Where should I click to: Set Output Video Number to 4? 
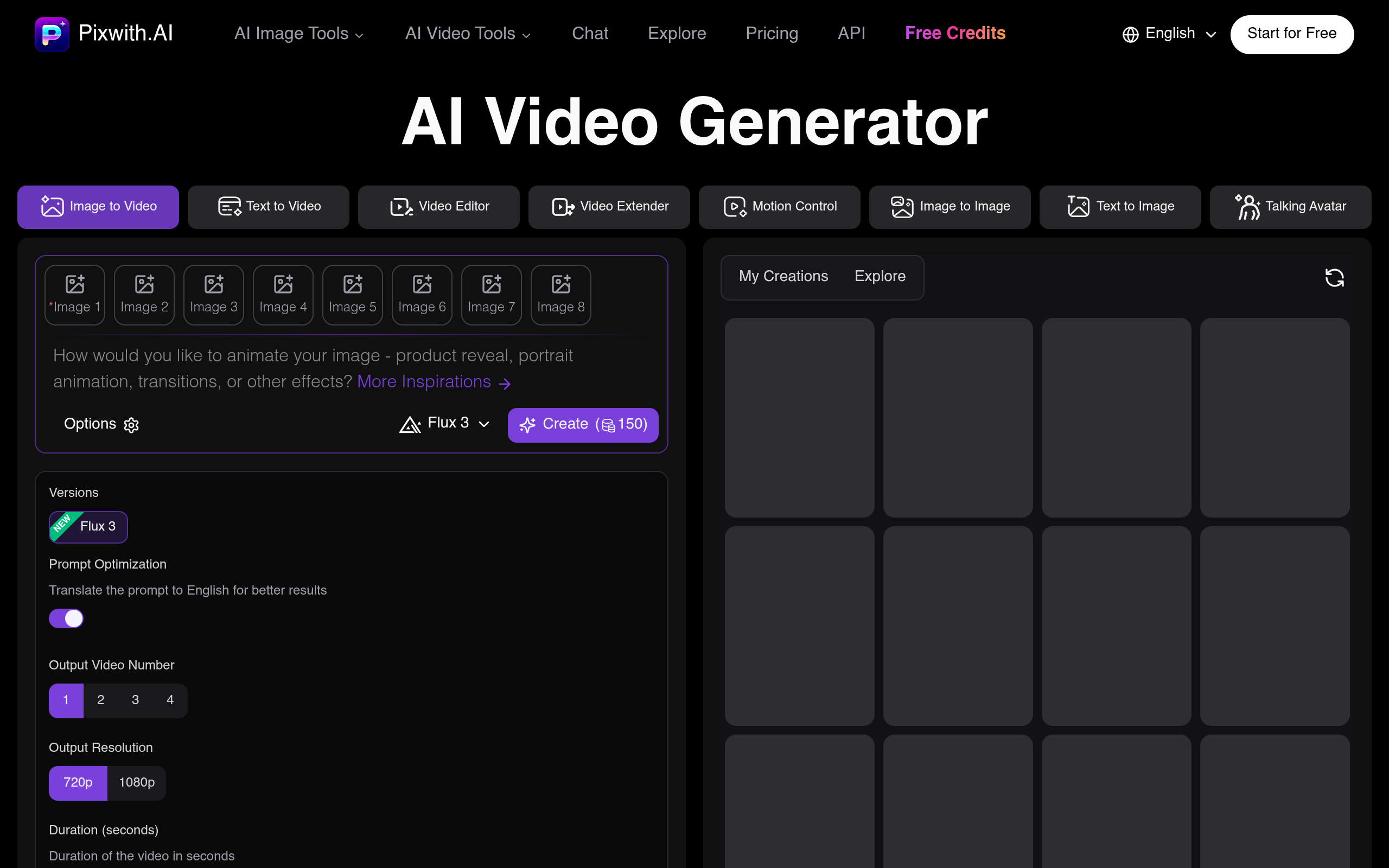tap(170, 700)
